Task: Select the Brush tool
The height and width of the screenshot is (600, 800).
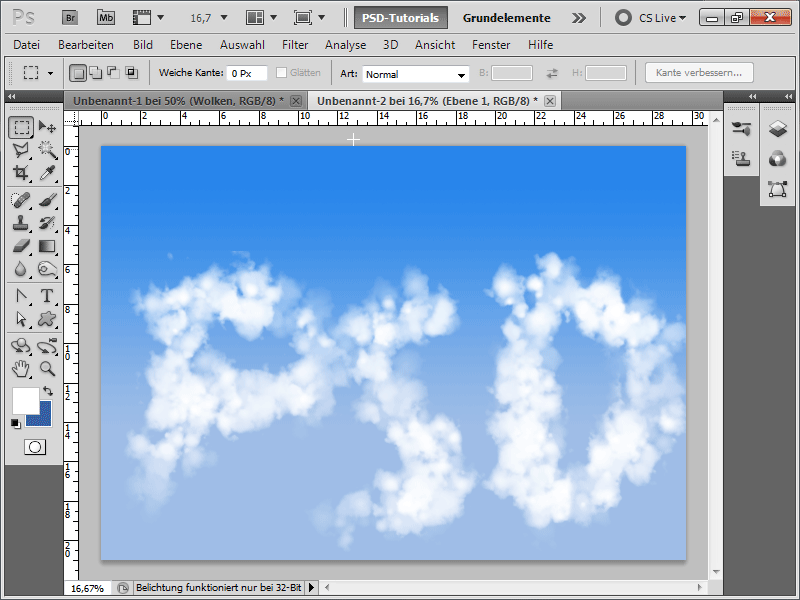Action: click(x=47, y=200)
